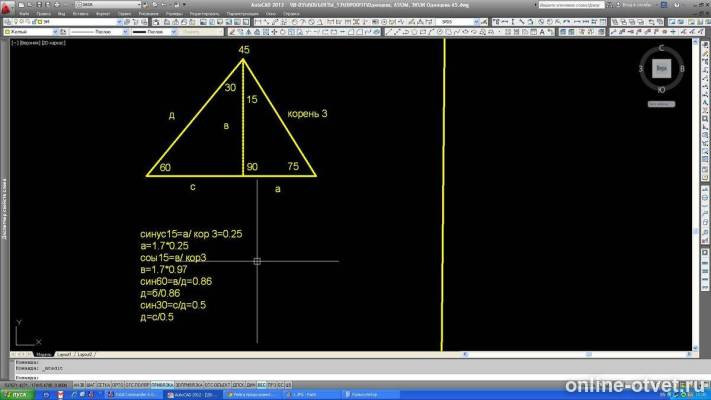Open the workspace selector dropdown in title bar
The width and height of the screenshot is (711, 400).
click(x=138, y=5)
